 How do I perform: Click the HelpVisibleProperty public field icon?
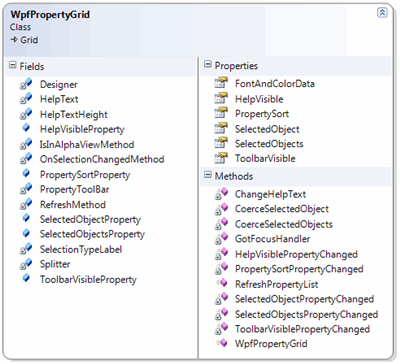[x=26, y=128]
